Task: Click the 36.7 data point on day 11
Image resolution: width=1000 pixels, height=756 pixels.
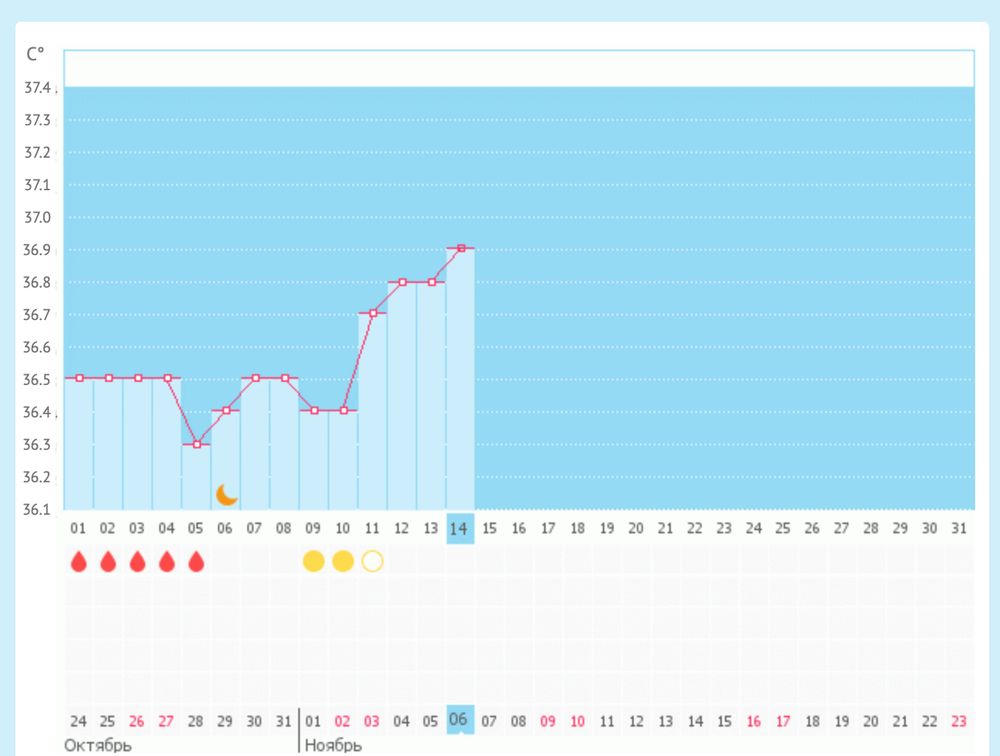Action: click(373, 313)
